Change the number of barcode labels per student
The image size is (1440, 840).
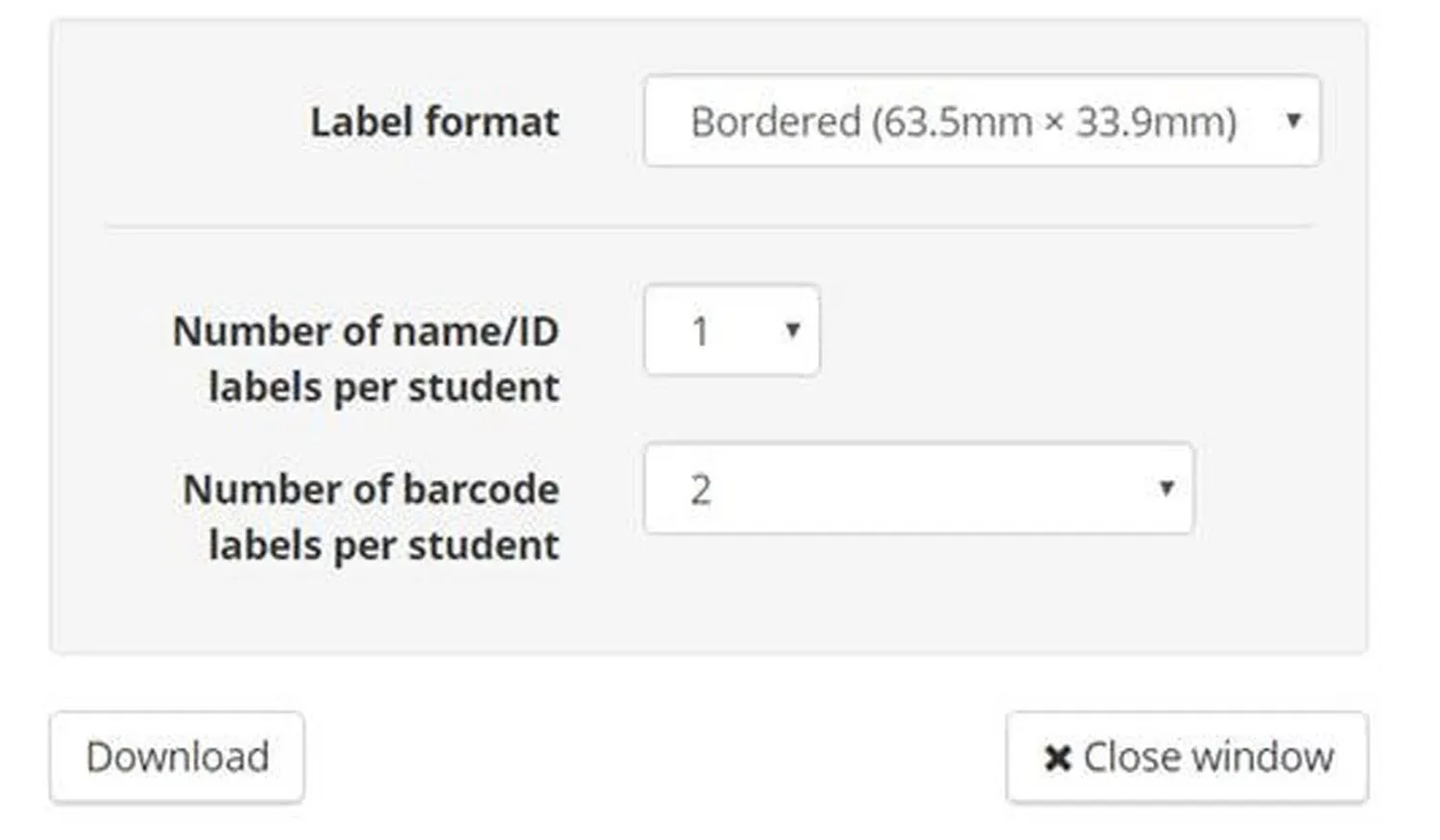(x=917, y=490)
